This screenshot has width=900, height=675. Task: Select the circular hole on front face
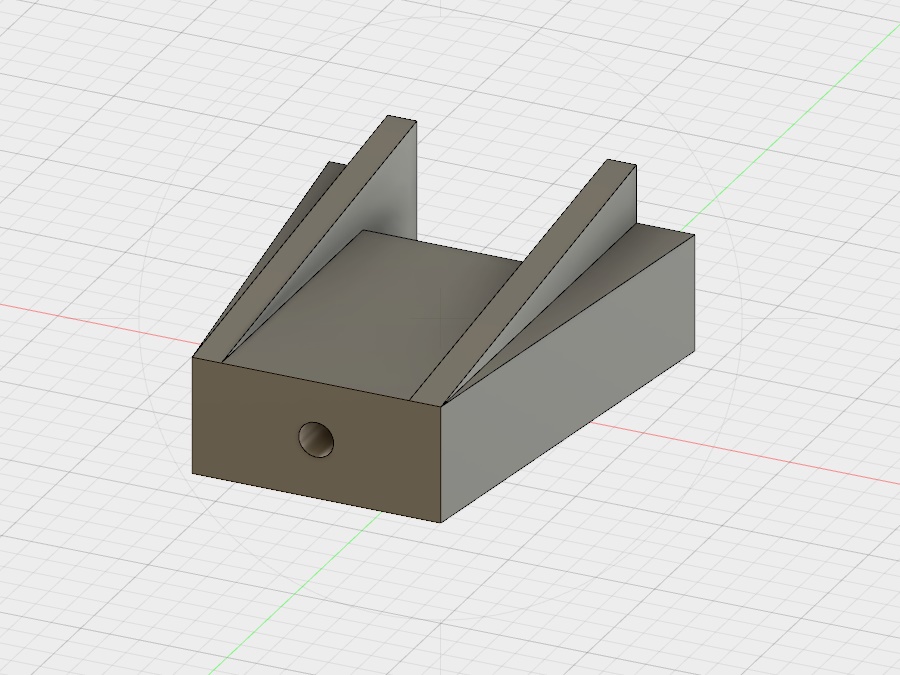click(x=316, y=440)
